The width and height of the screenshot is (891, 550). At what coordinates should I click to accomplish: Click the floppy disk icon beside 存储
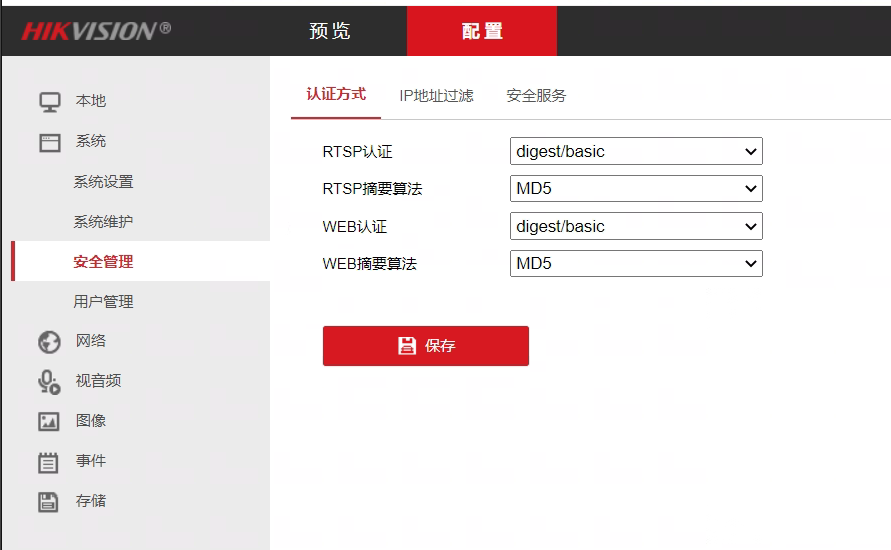(x=49, y=502)
